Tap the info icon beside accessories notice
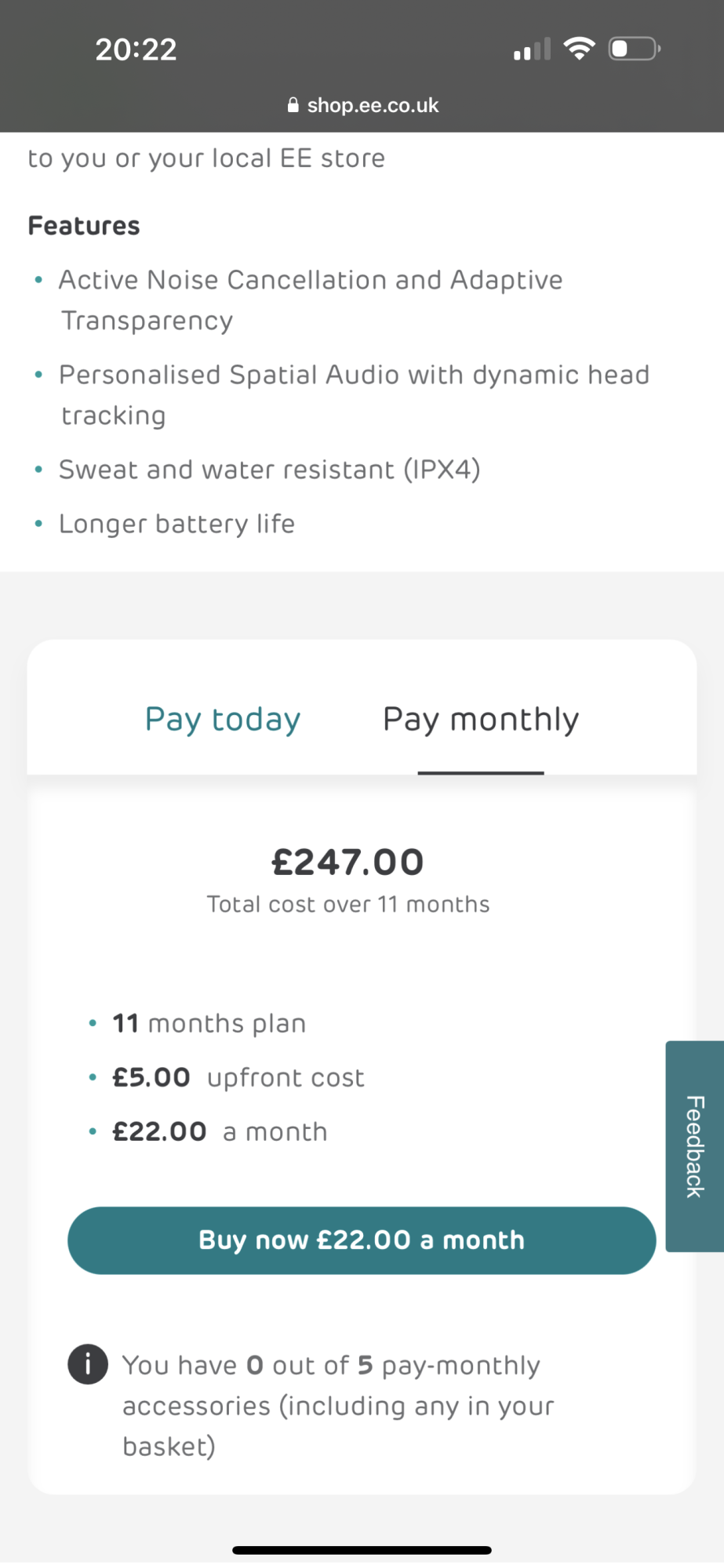Screen dimensions: 724x1568 coord(88,1364)
